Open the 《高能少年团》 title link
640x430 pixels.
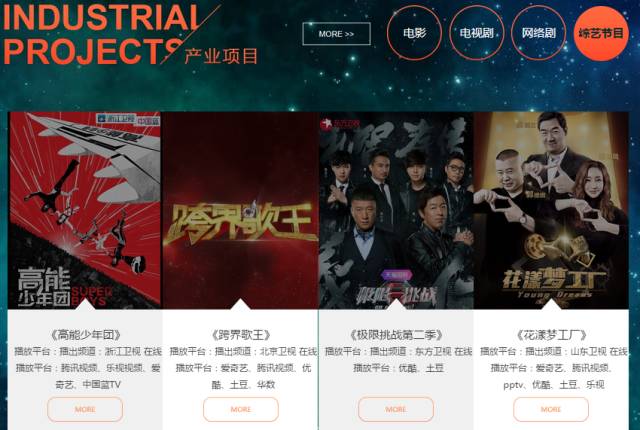click(85, 335)
